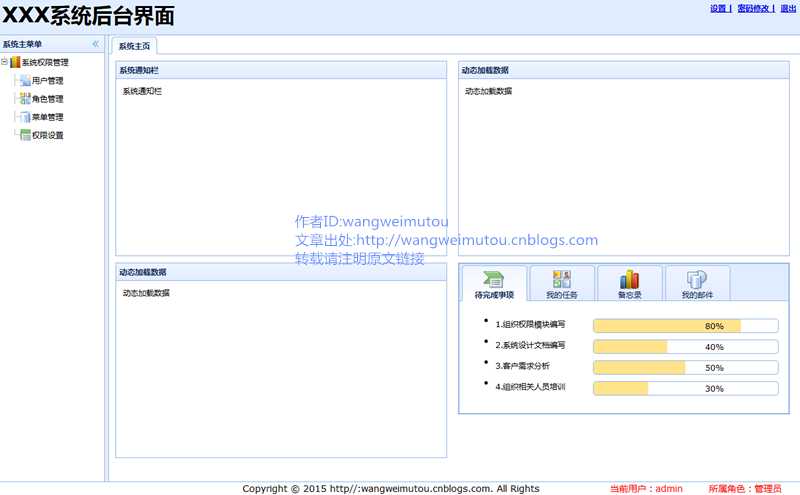Click the 40% progress bar

(686, 346)
